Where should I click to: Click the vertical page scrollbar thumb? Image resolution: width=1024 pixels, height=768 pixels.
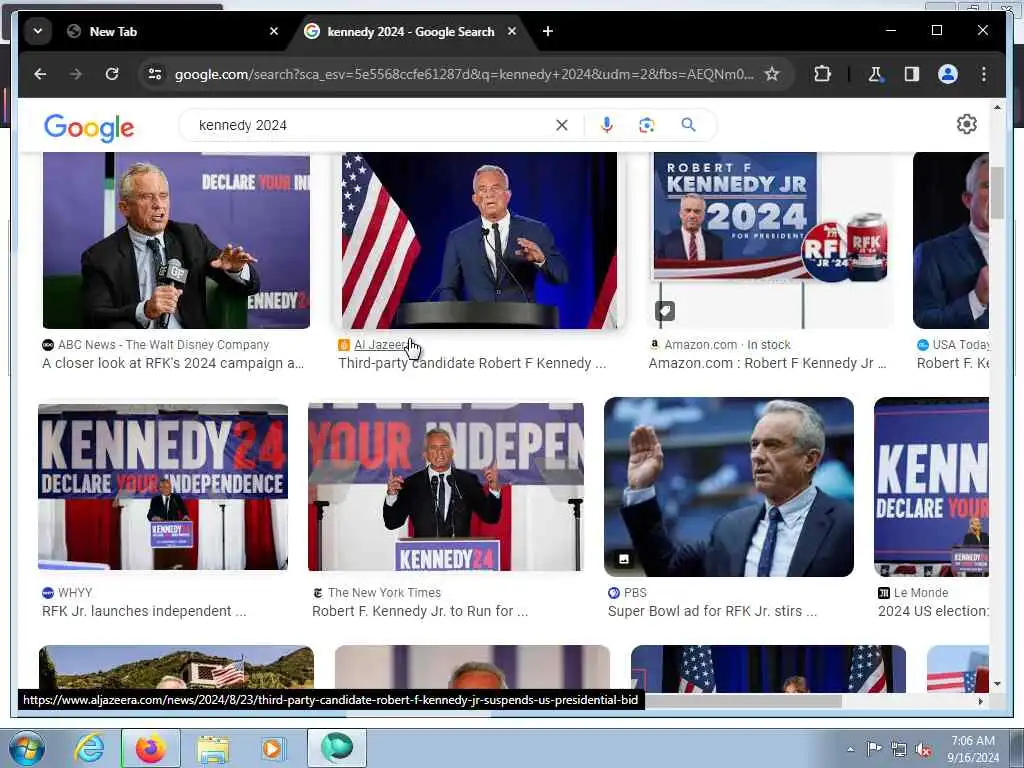[x=997, y=193]
